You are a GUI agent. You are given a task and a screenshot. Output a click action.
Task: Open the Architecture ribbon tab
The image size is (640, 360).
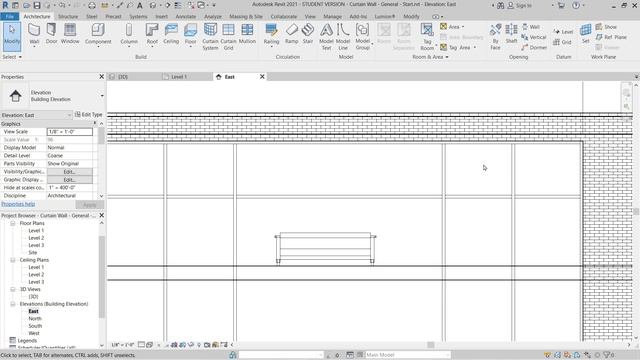(x=37, y=16)
